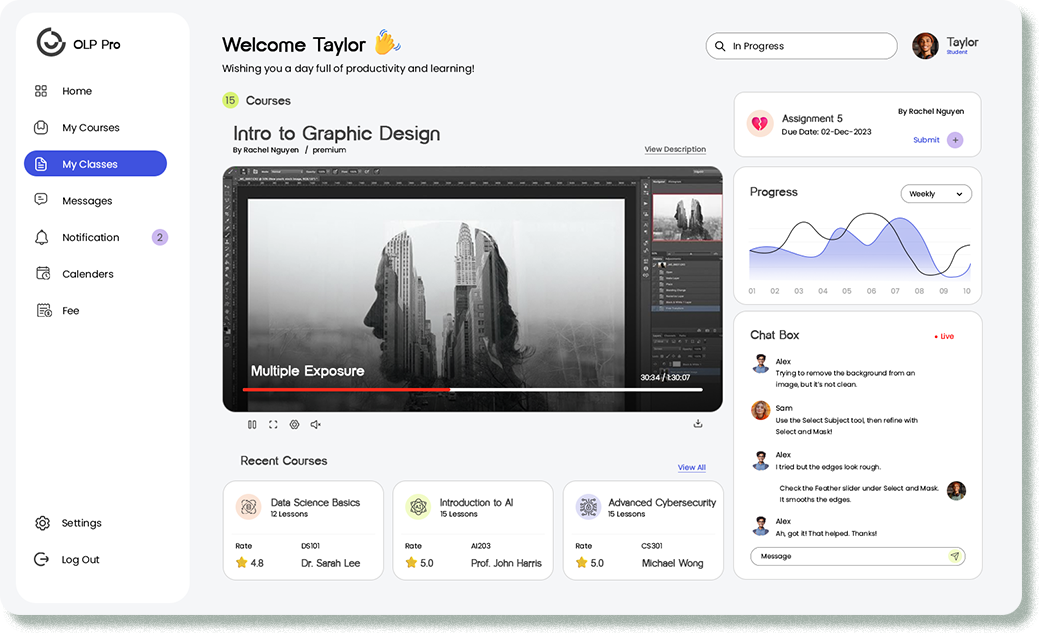Send the chat message with paper plane icon
Viewport: 1040px width, 634px height.
point(955,556)
